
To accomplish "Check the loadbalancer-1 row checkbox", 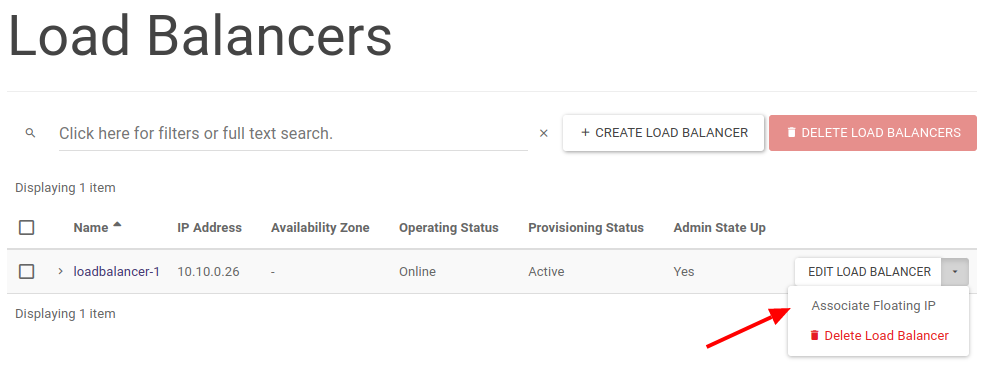I will coord(26,271).
